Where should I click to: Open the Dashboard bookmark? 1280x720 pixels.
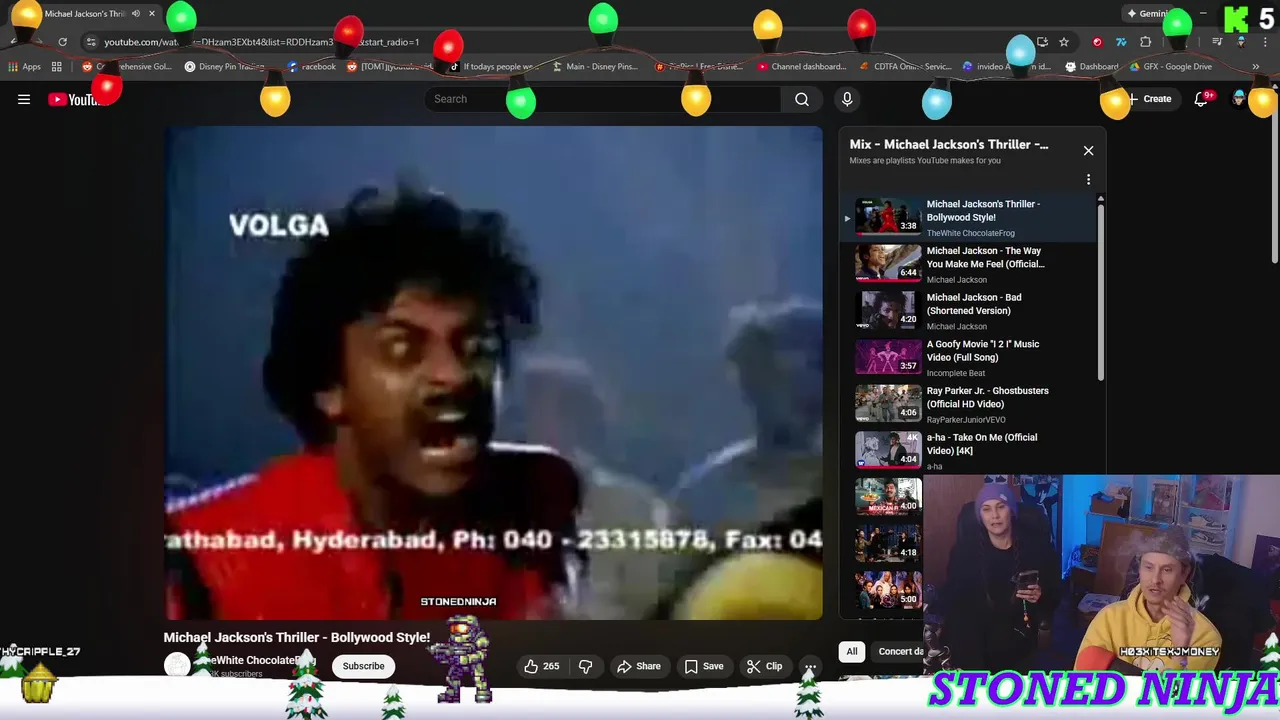[x=1092, y=67]
